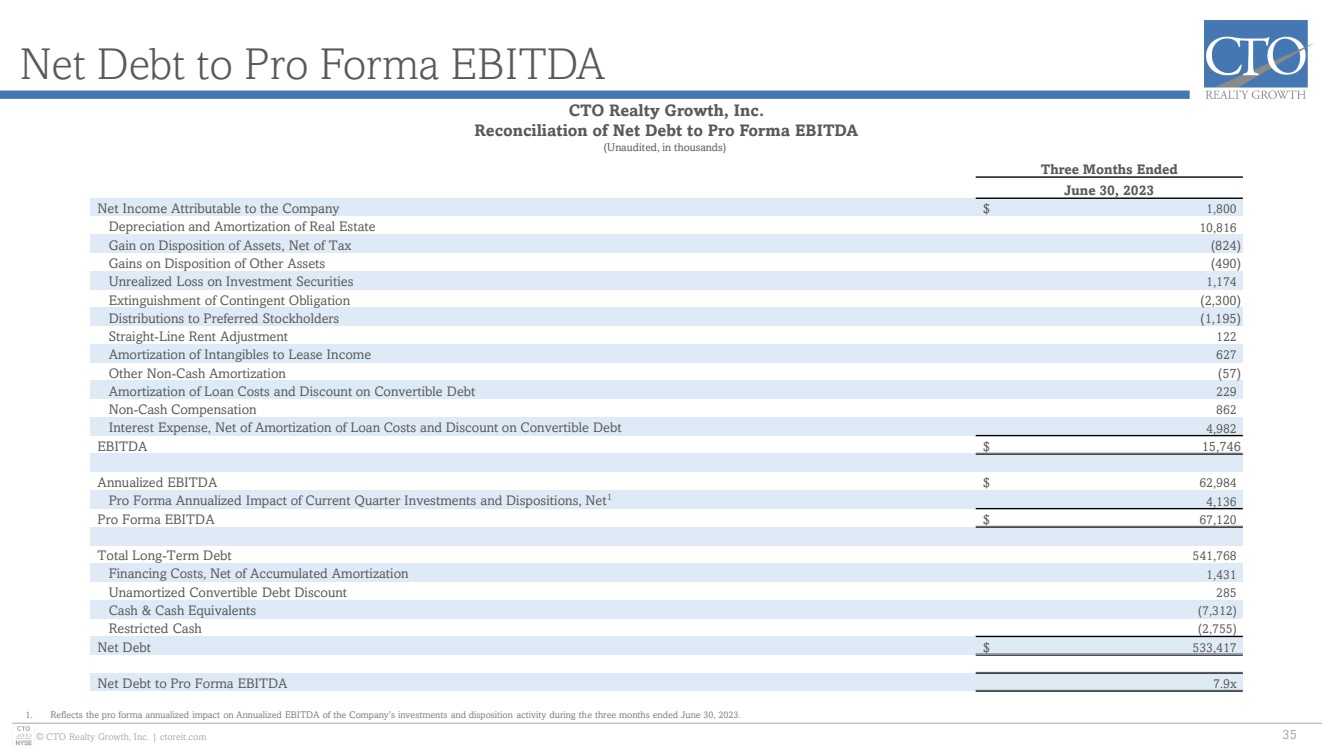Select 'Non-Cash Compensation' label
The height and width of the screenshot is (749, 1333).
click(182, 409)
